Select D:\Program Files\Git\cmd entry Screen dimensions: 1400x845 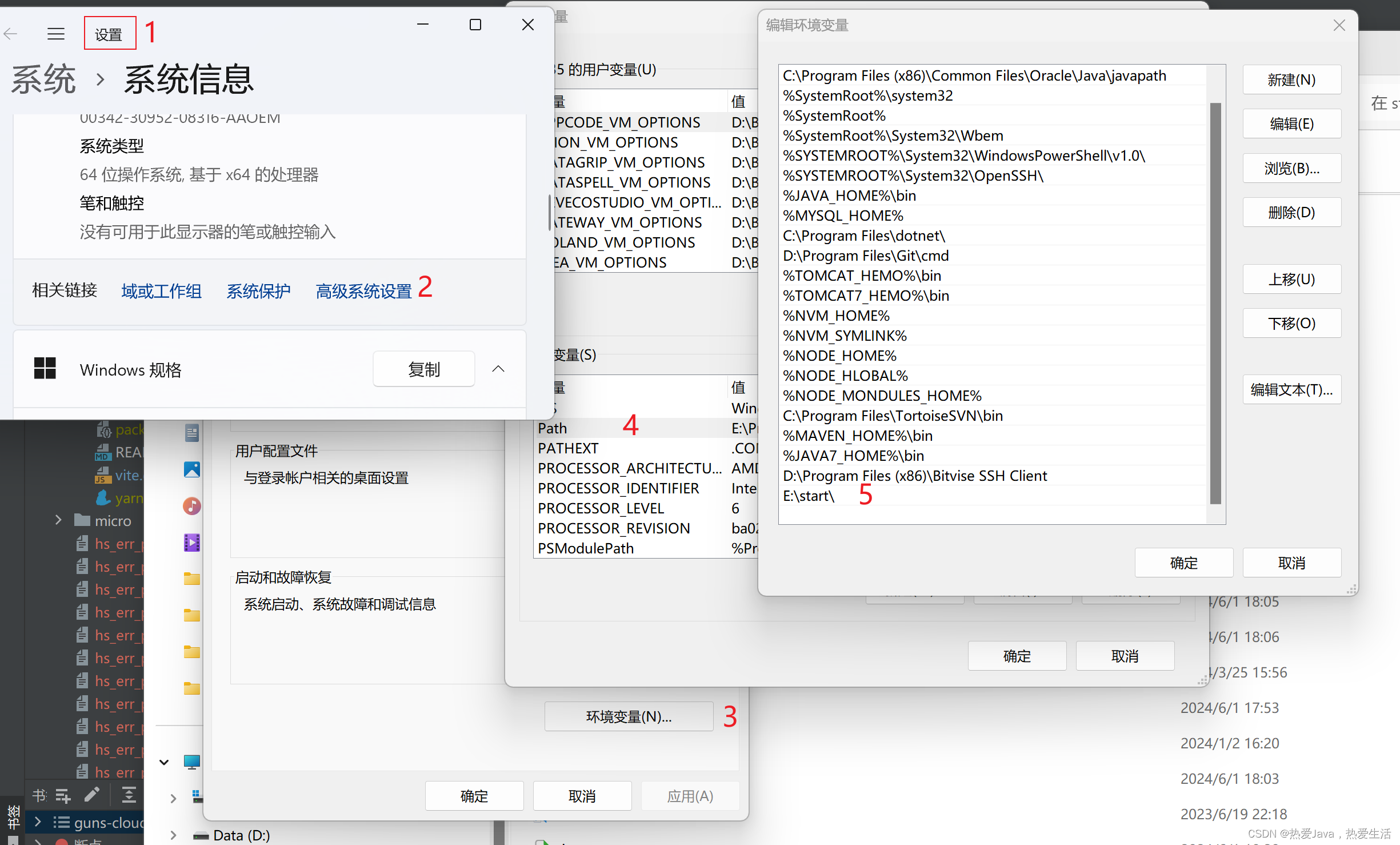[x=993, y=256]
